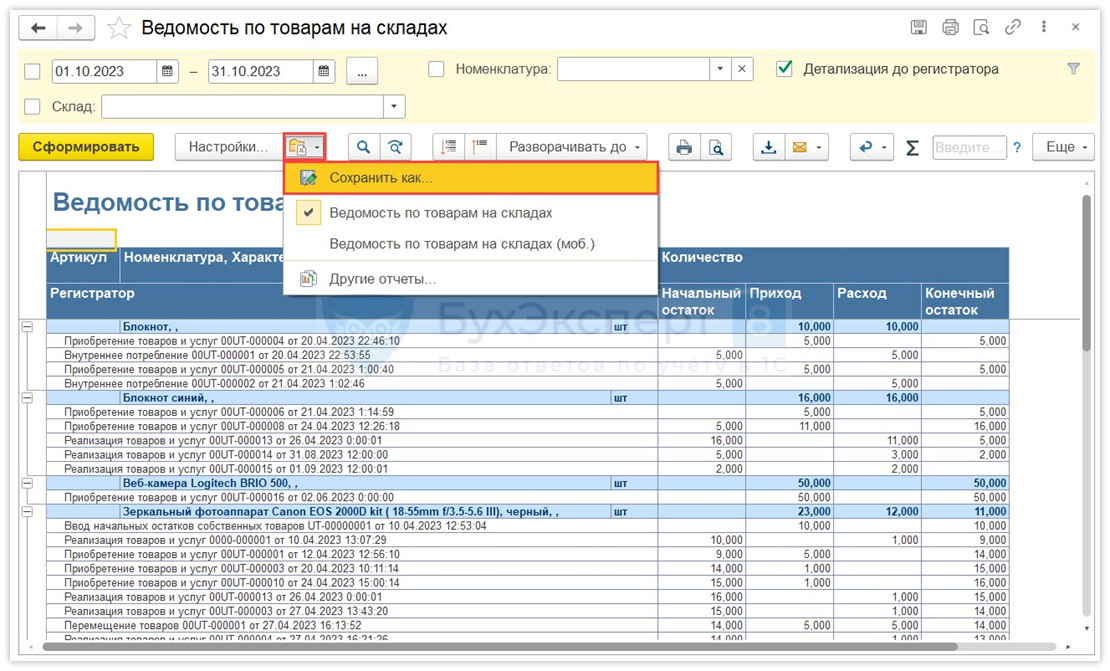Open the Еще menu dropdown
Image resolution: width=1110 pixels, height=671 pixels.
point(1063,147)
